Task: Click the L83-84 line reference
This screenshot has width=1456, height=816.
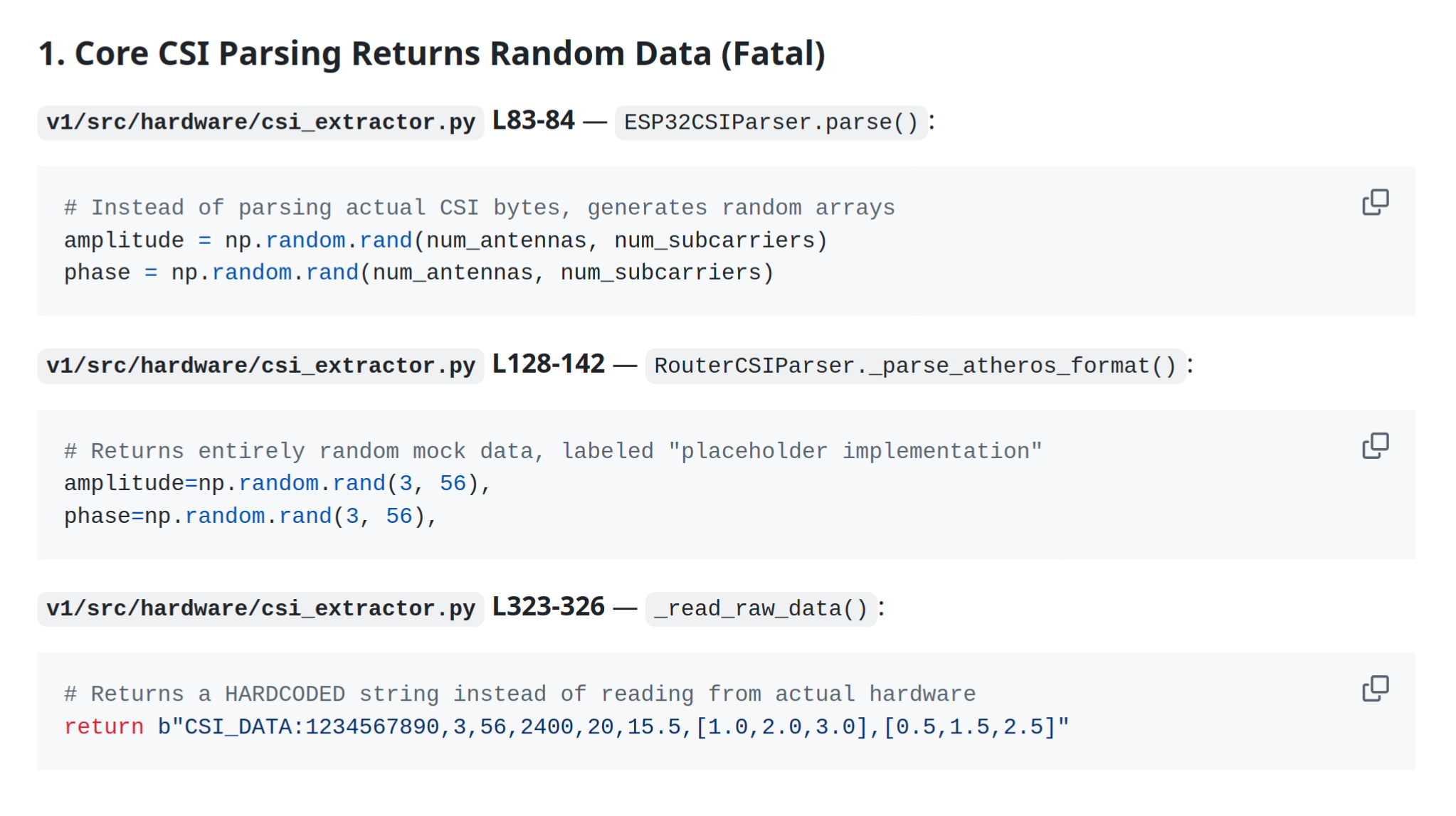Action: click(533, 121)
